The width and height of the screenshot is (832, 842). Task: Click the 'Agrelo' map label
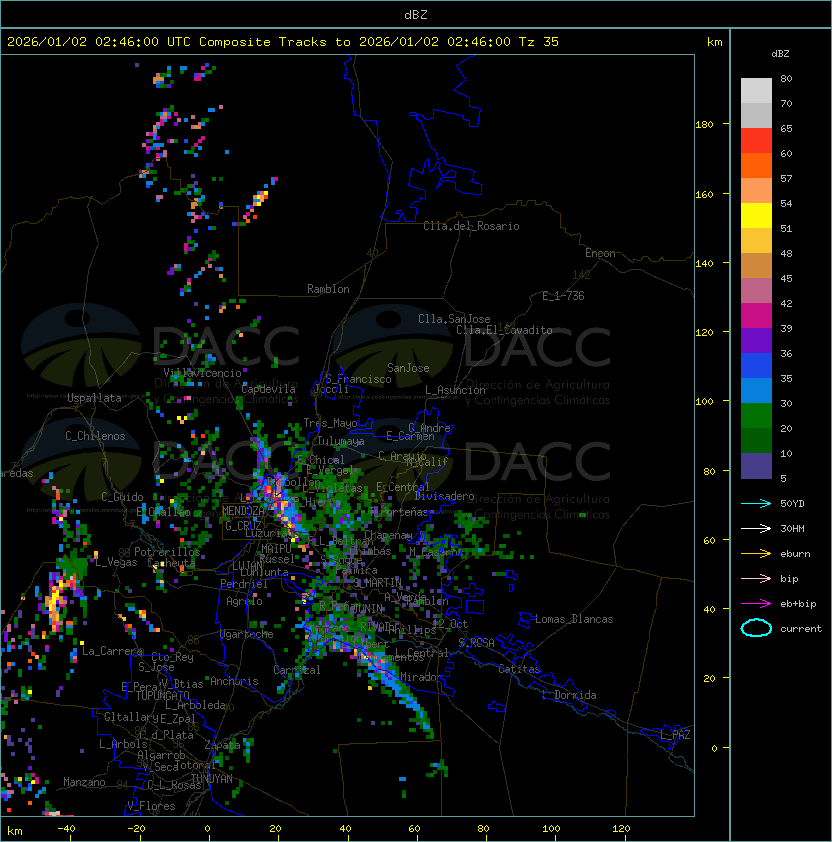(244, 601)
